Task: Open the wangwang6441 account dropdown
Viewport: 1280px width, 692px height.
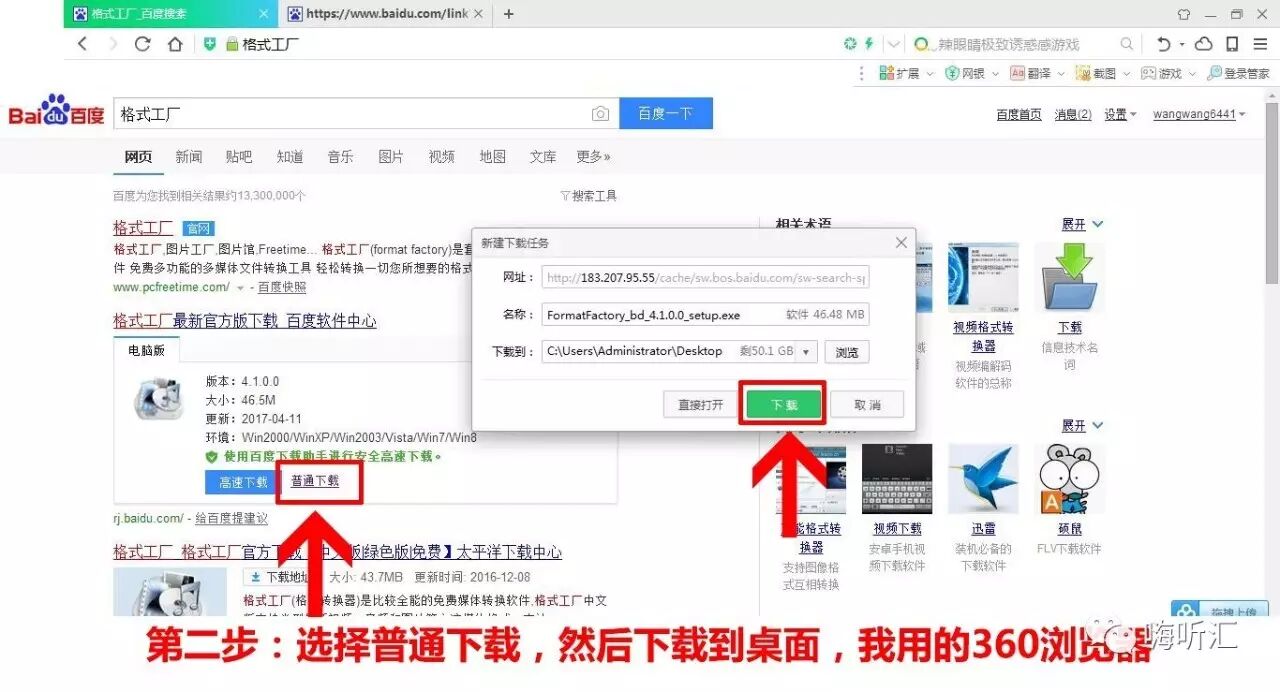Action: coord(1200,115)
